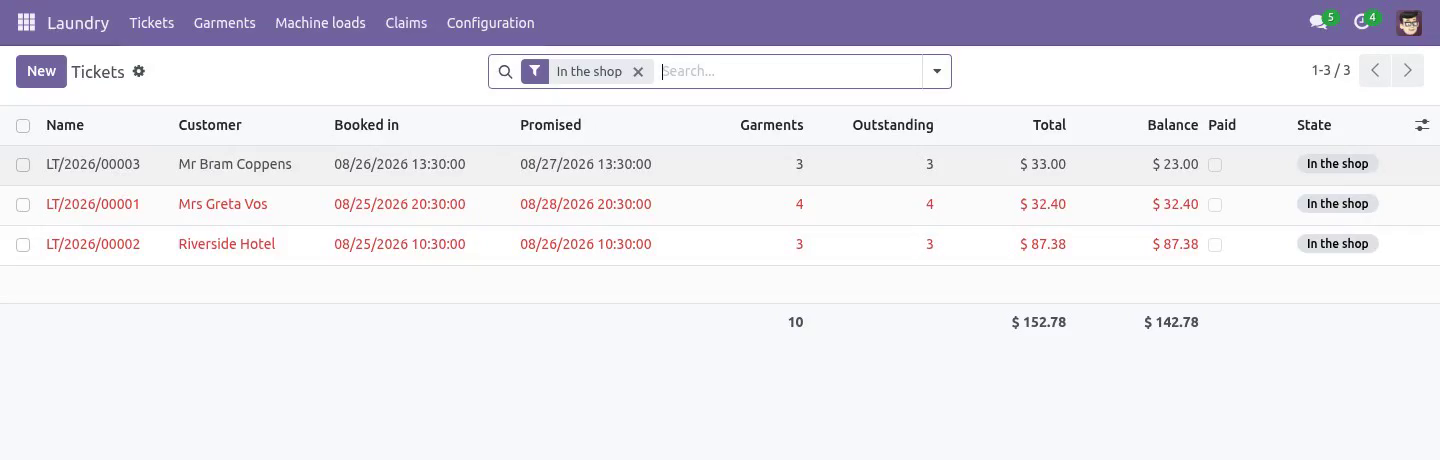Screen dimensions: 1440x460
Task: Focus the Search input field
Action: coord(789,71)
